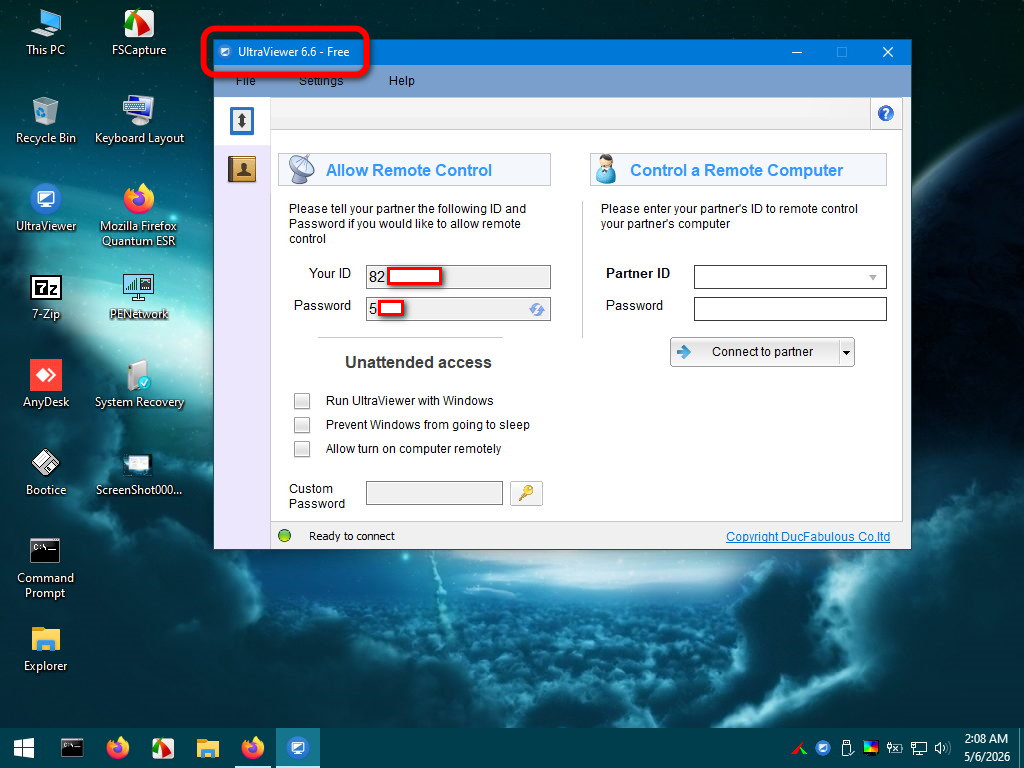This screenshot has width=1024, height=768.
Task: Open the File menu
Action: [x=246, y=81]
